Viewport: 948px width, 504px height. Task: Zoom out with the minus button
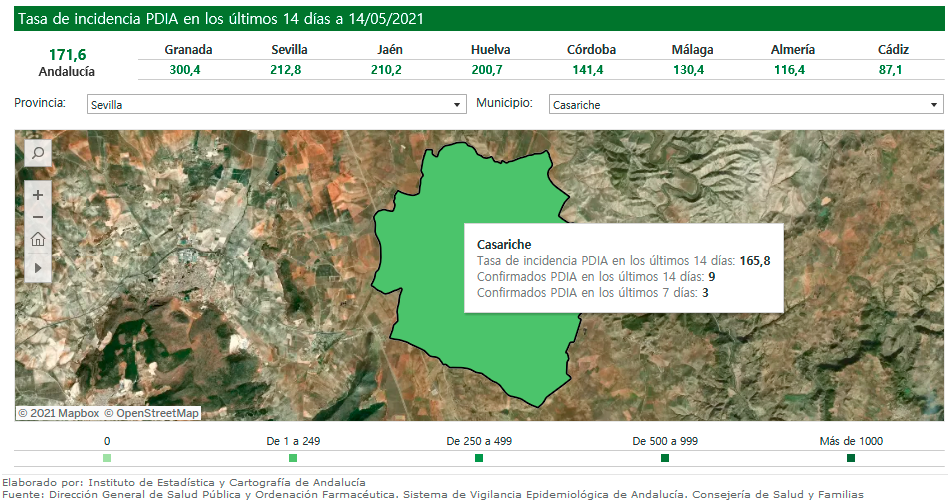click(x=38, y=217)
